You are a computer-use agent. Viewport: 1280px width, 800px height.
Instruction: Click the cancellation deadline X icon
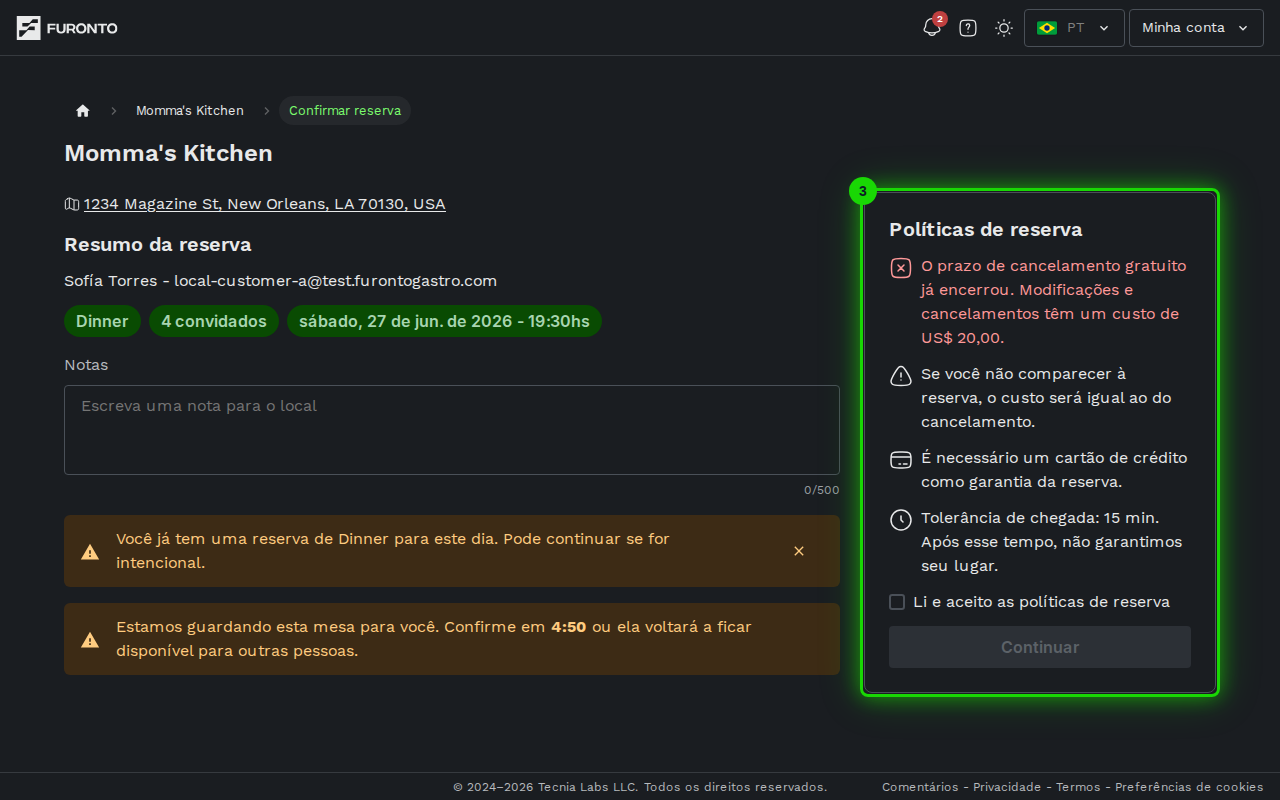click(901, 268)
